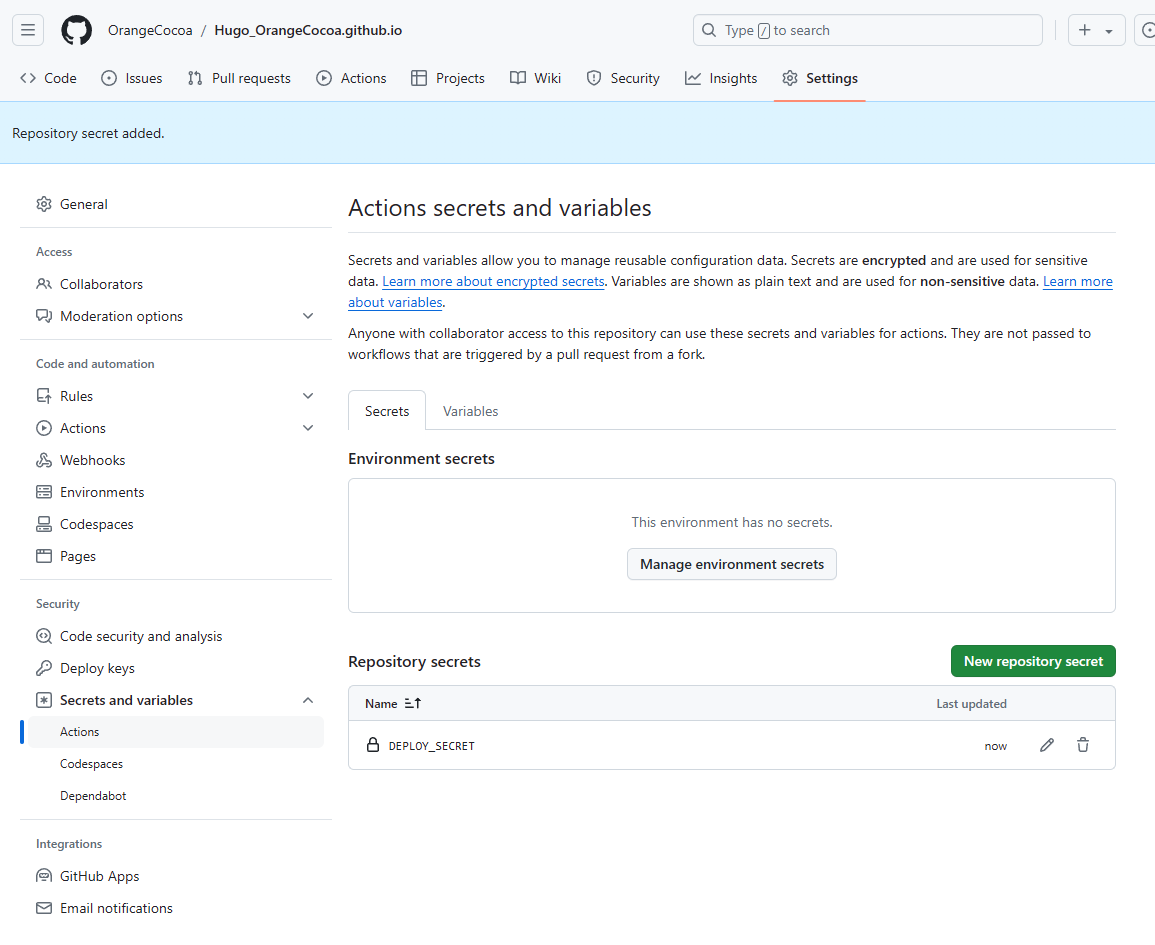Click OrangeCocoa owner link
The image size is (1155, 945).
(150, 30)
